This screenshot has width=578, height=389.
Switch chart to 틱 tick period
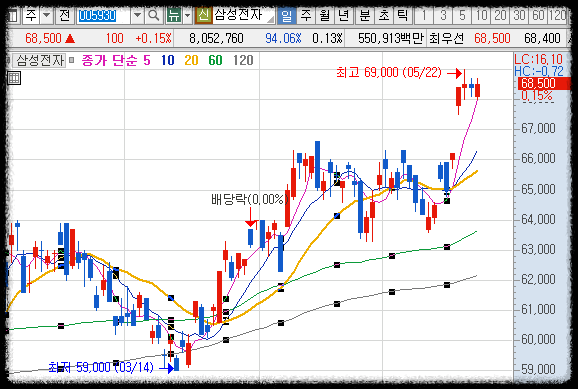403,16
